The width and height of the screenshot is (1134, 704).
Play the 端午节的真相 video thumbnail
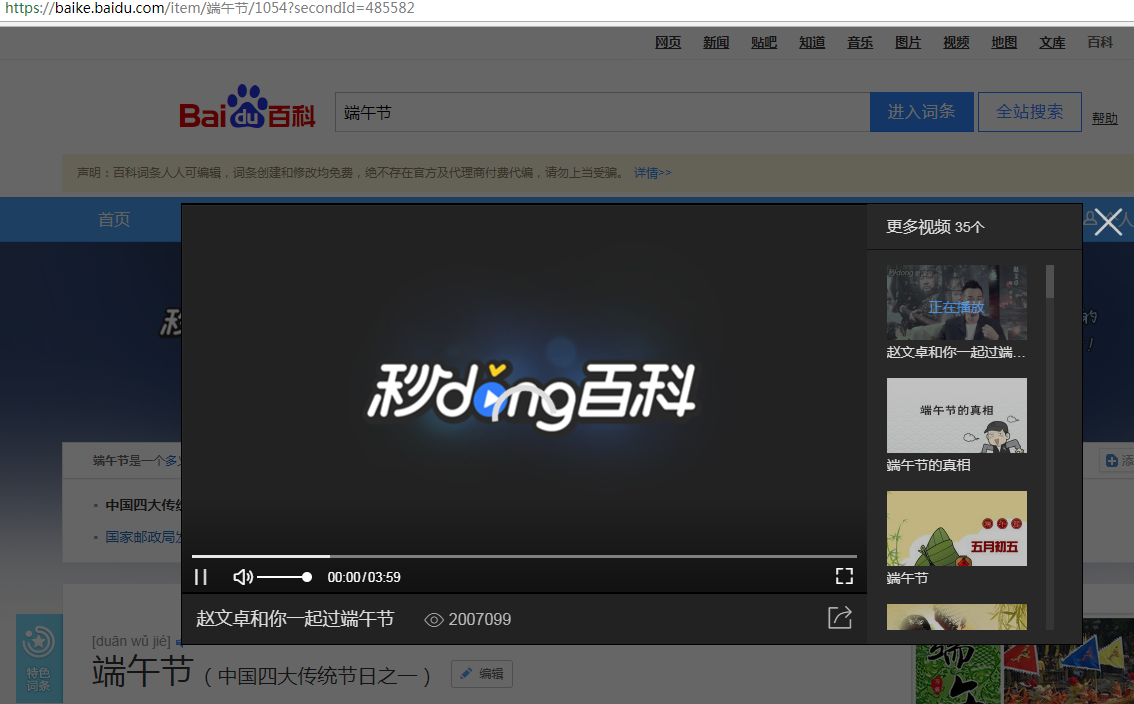coord(957,415)
